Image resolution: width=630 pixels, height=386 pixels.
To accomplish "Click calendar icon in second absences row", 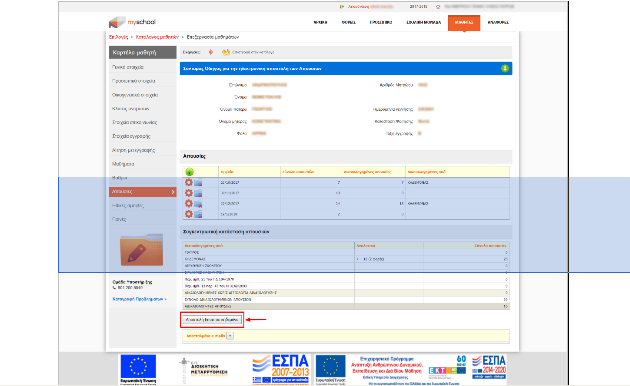I will pos(198,193).
